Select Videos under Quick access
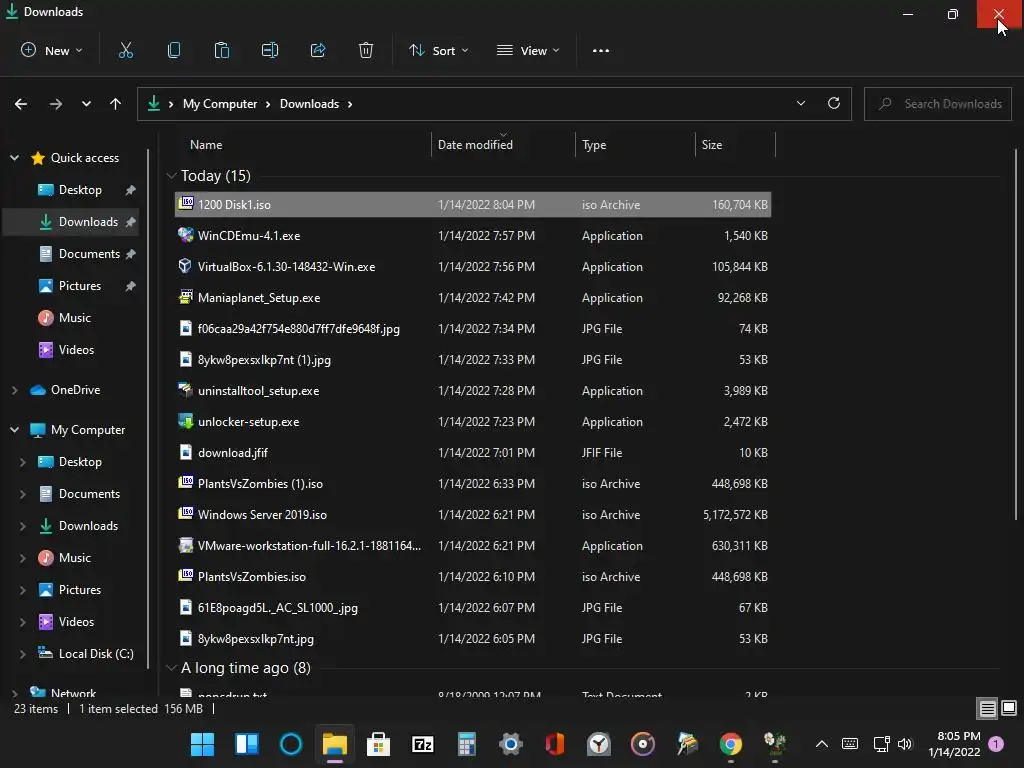Screen dimensions: 1024x768 (76, 350)
